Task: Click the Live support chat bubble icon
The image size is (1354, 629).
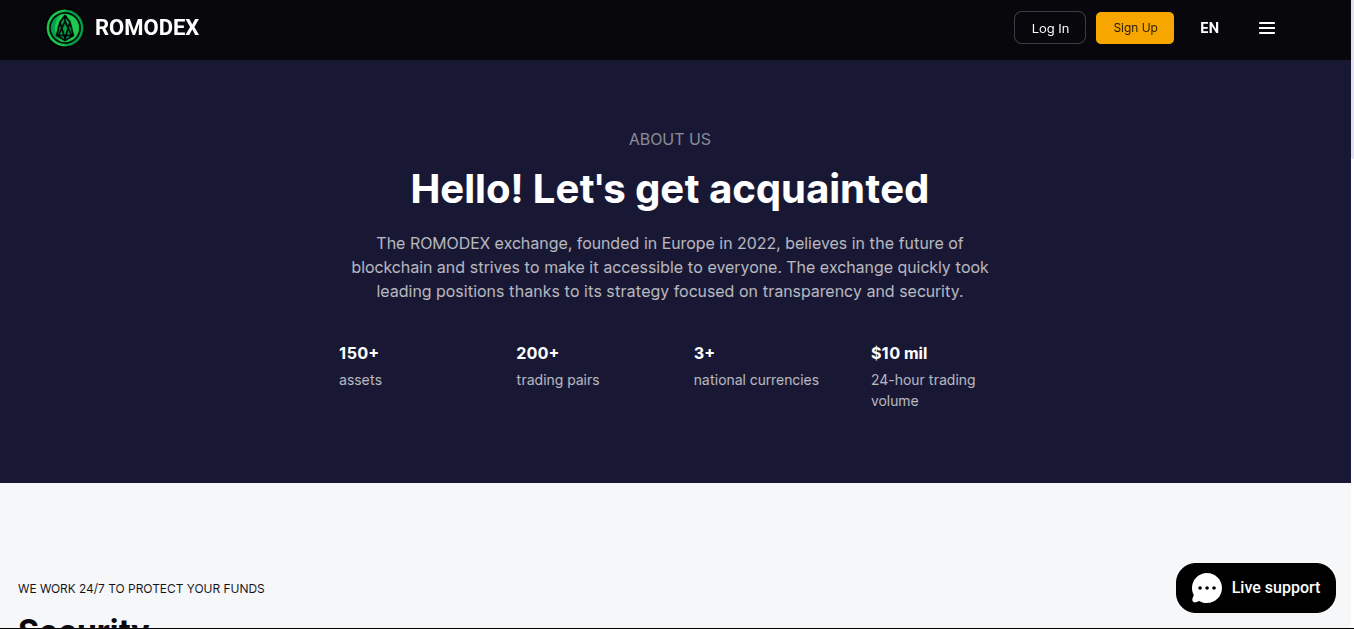Action: tap(1207, 588)
